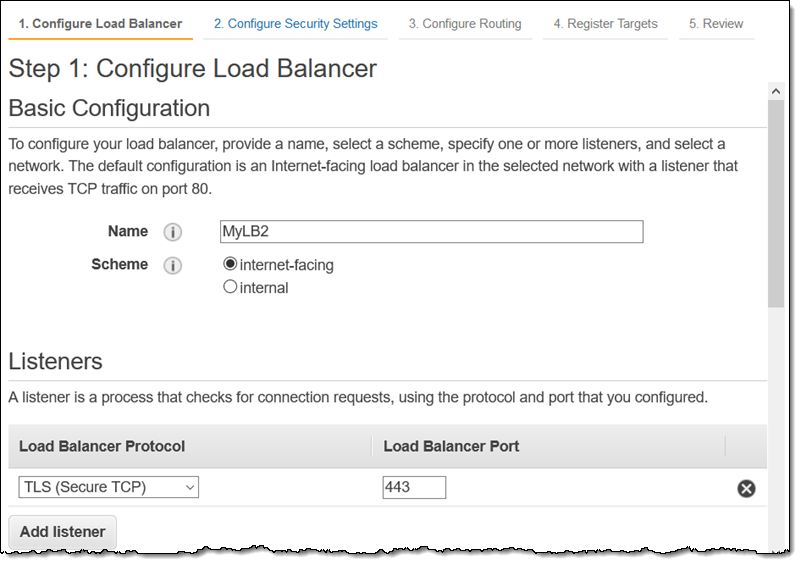Viewport: 800px width, 564px height.
Task: Open the Register Targets step tab
Action: 606,23
